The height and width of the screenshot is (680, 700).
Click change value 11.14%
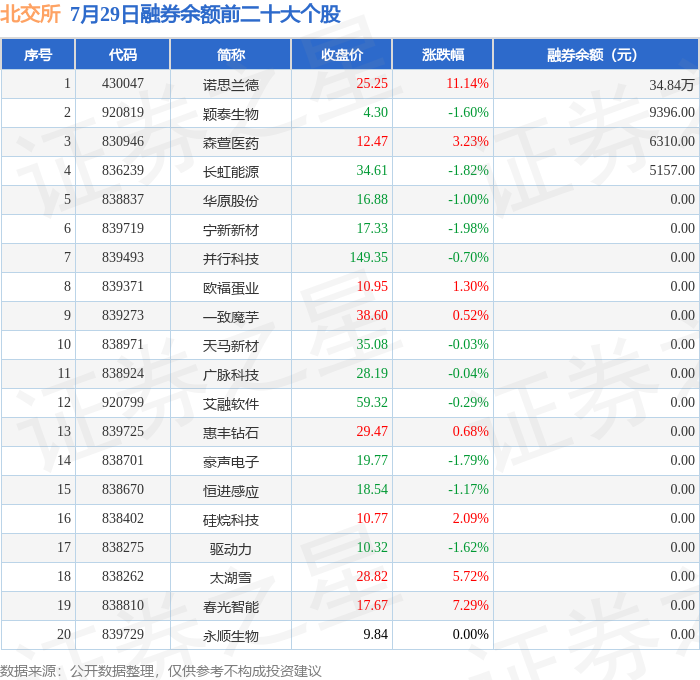pos(467,83)
